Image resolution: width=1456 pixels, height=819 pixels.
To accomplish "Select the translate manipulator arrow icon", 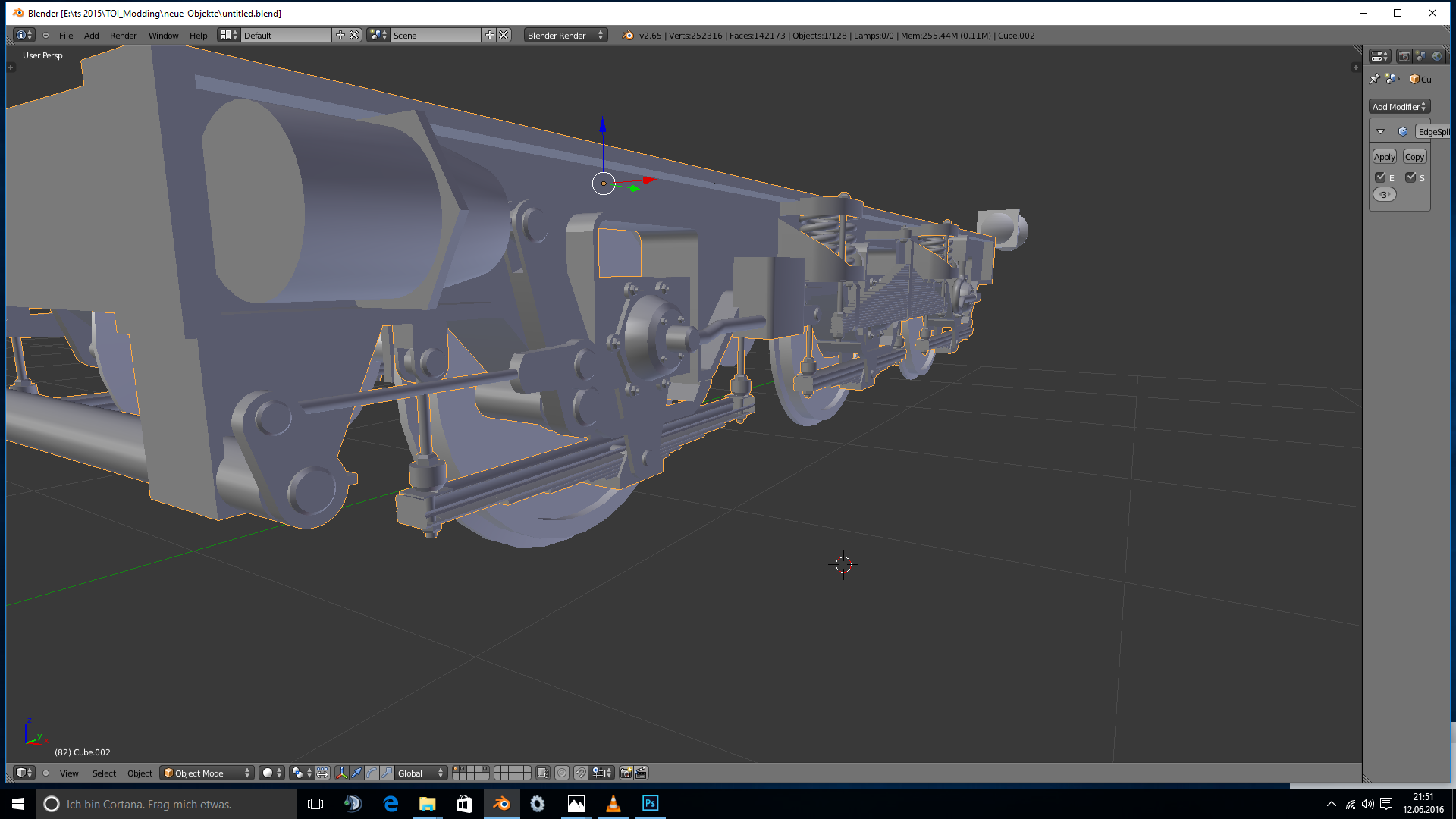I will pyautogui.click(x=356, y=773).
